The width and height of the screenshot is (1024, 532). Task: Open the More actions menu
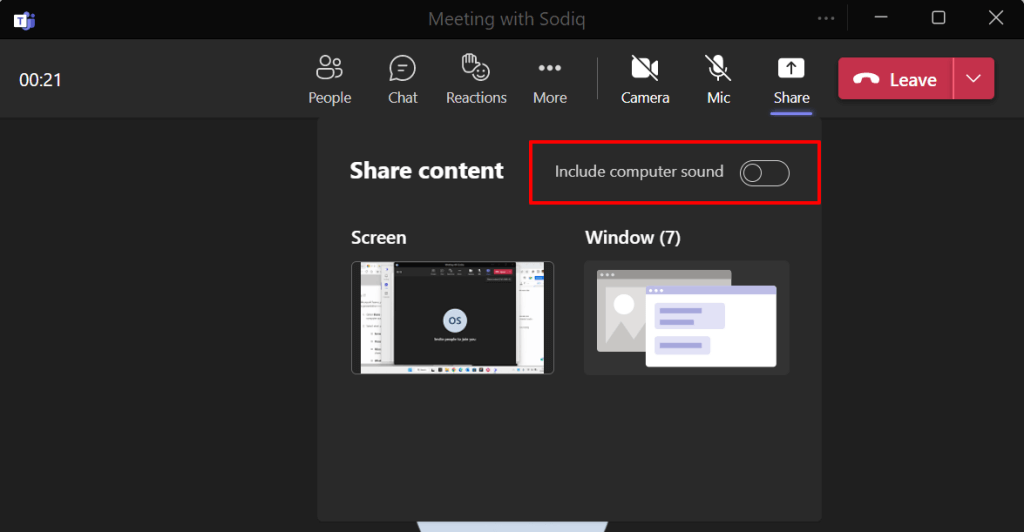pos(550,80)
